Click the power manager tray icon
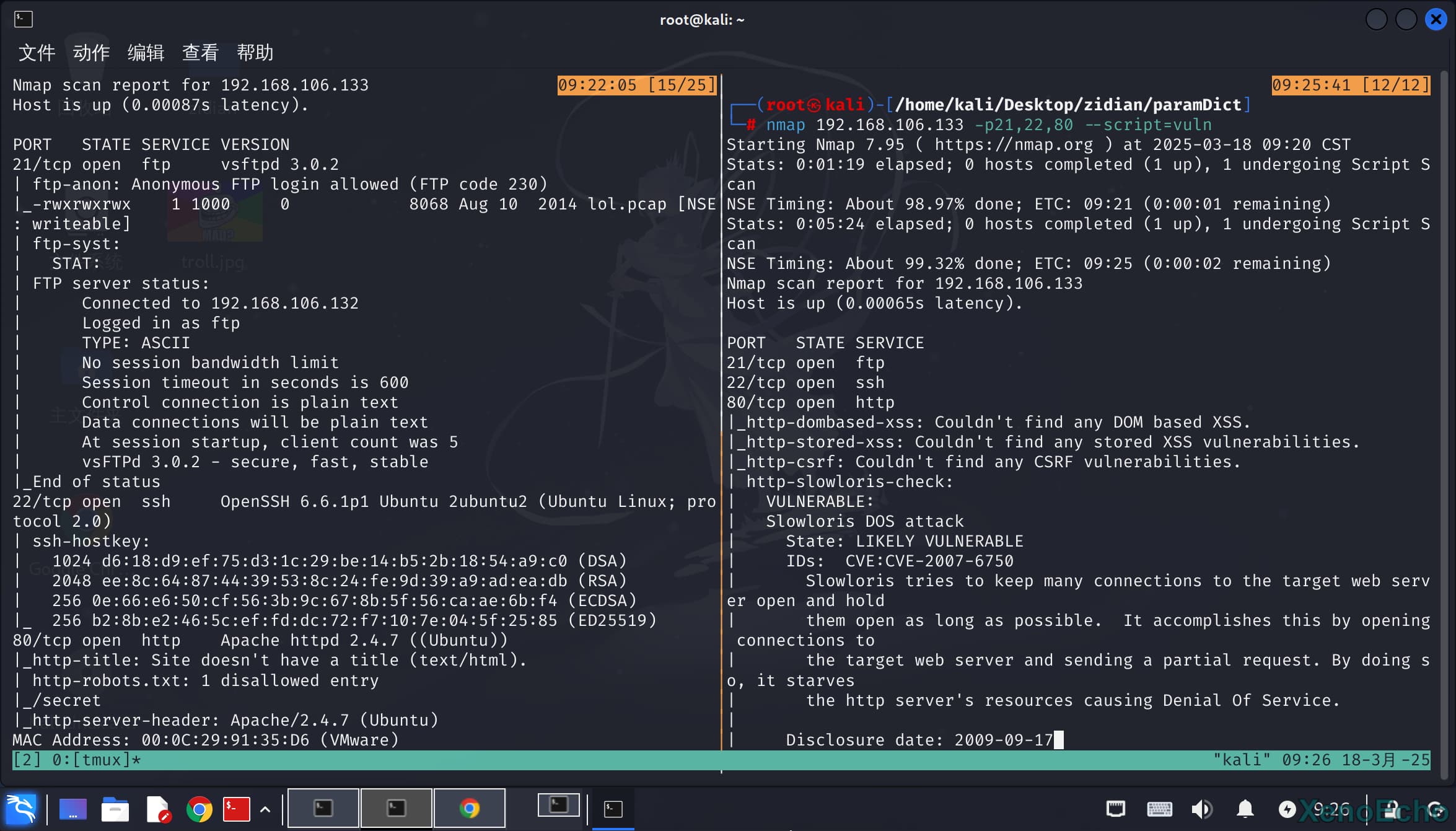Image resolution: width=1456 pixels, height=831 pixels. pyautogui.click(x=1287, y=809)
